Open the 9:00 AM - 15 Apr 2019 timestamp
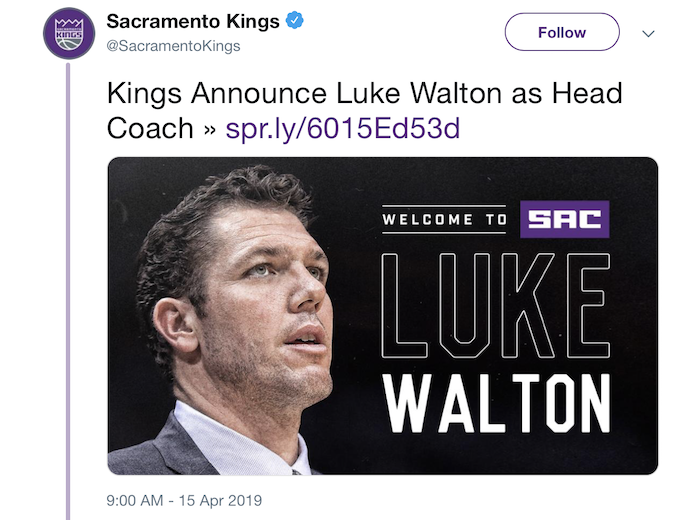The width and height of the screenshot is (700, 520). tap(184, 500)
